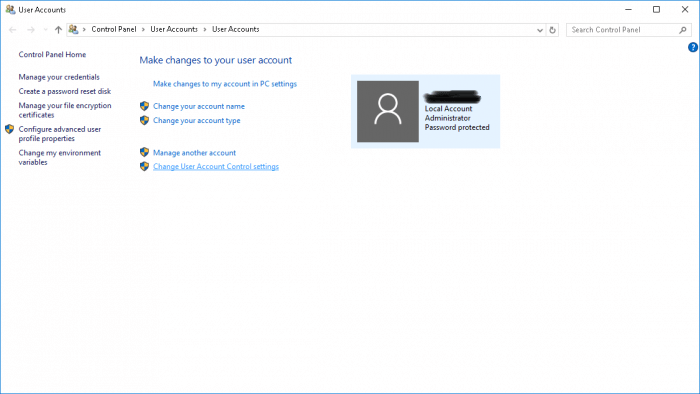Open Make changes to my account in PC settings
The width and height of the screenshot is (700, 394).
225,84
